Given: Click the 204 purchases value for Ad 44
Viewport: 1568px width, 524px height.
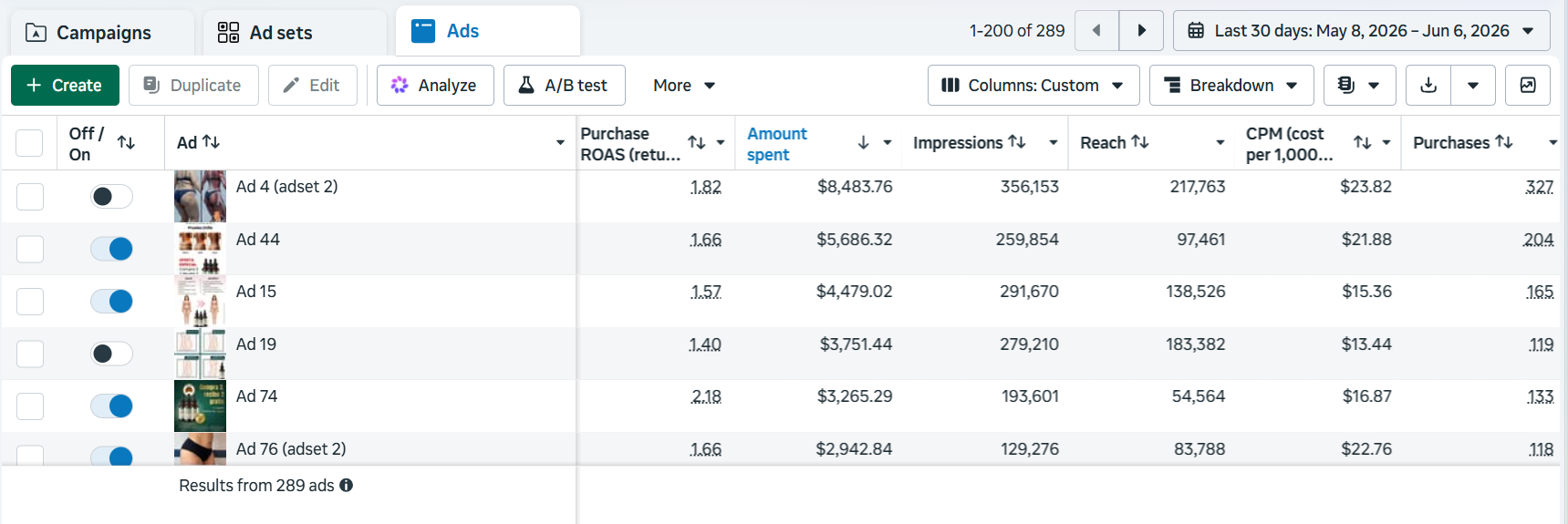Looking at the screenshot, I should click(1539, 240).
